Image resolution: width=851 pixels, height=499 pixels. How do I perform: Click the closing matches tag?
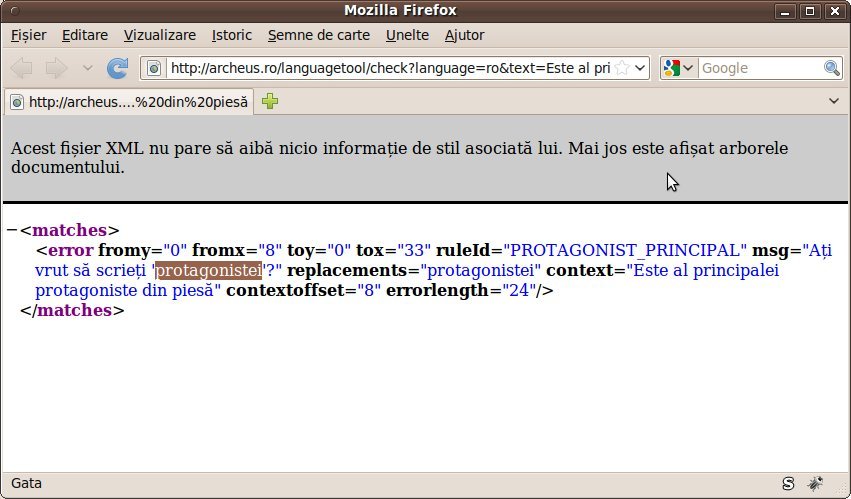[x=72, y=310]
